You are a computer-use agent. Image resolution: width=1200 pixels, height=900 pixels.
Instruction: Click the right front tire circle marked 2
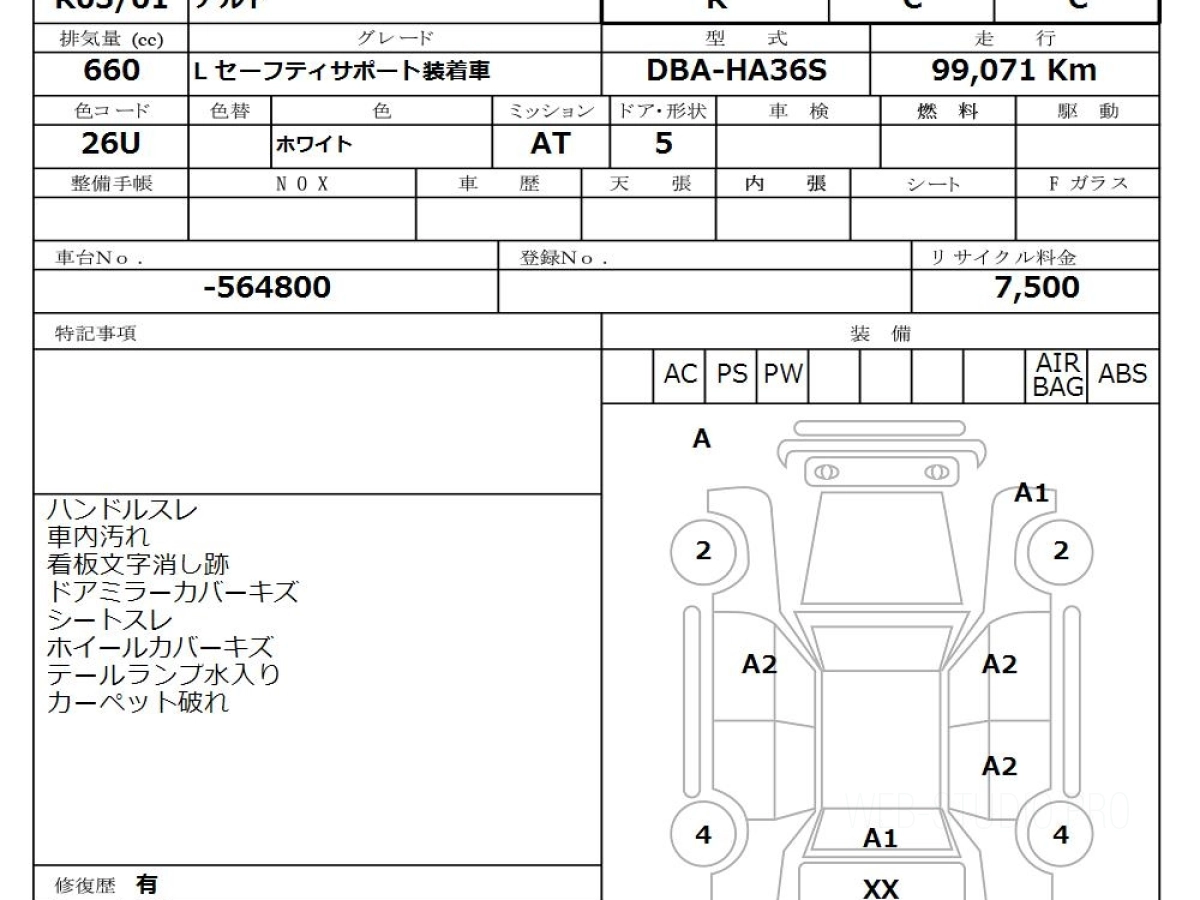1061,551
